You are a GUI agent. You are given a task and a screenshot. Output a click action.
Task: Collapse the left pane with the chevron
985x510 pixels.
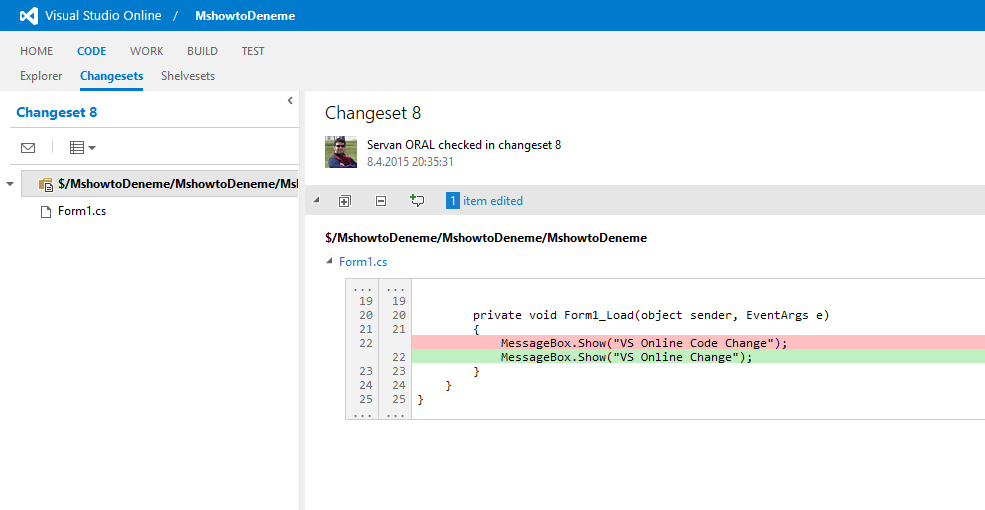290,100
